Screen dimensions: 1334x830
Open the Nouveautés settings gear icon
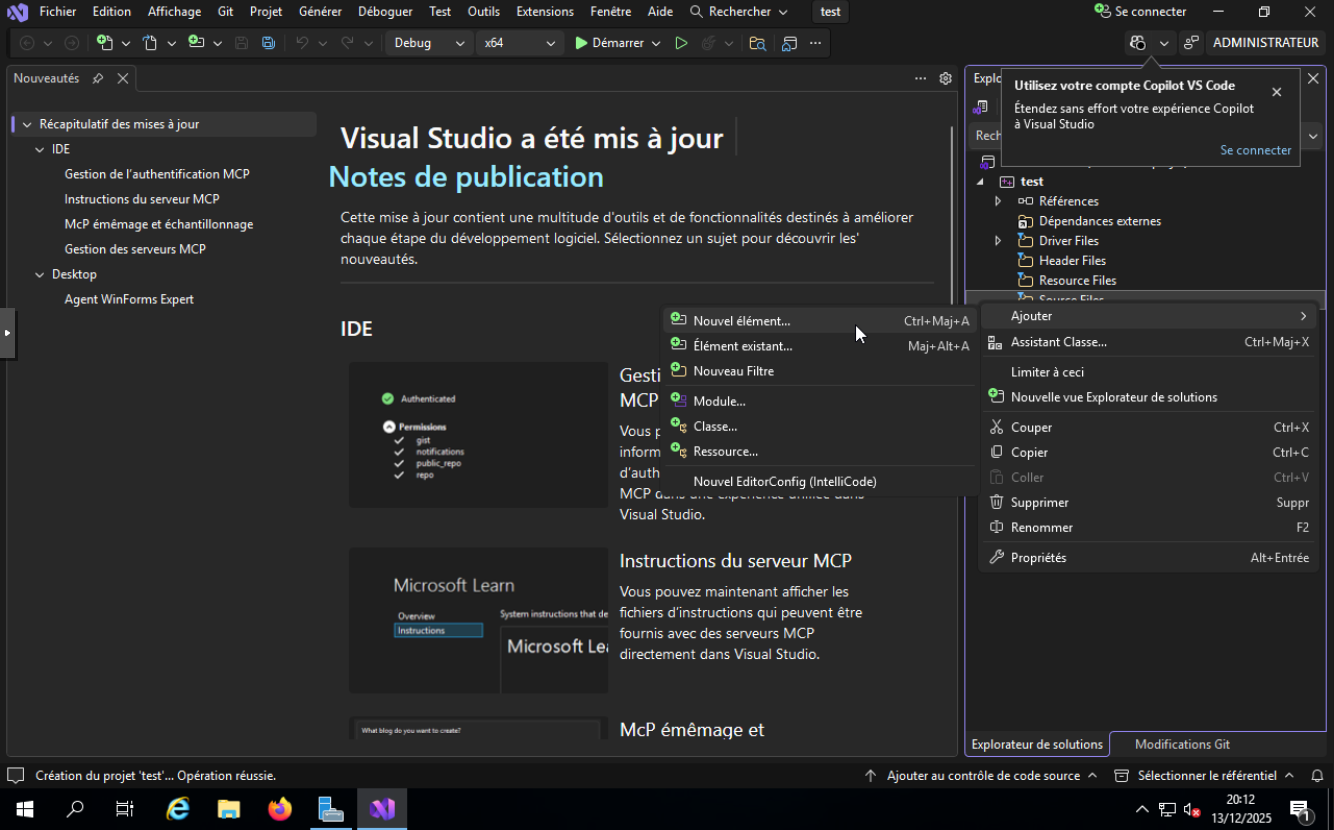pyautogui.click(x=945, y=78)
